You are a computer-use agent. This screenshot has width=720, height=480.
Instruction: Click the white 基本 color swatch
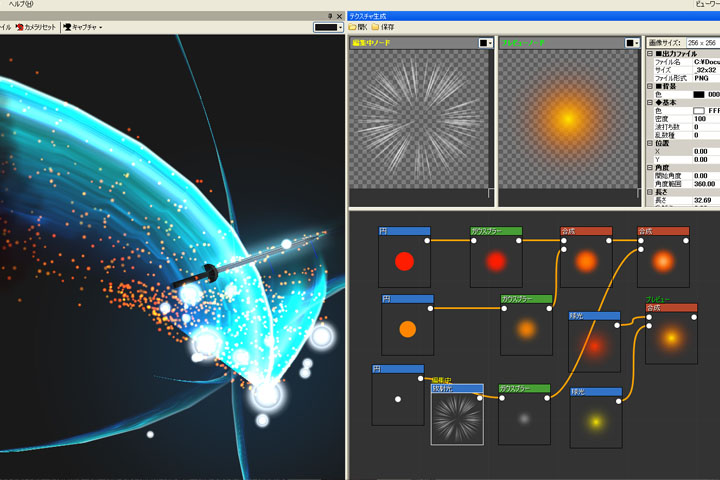(698, 111)
